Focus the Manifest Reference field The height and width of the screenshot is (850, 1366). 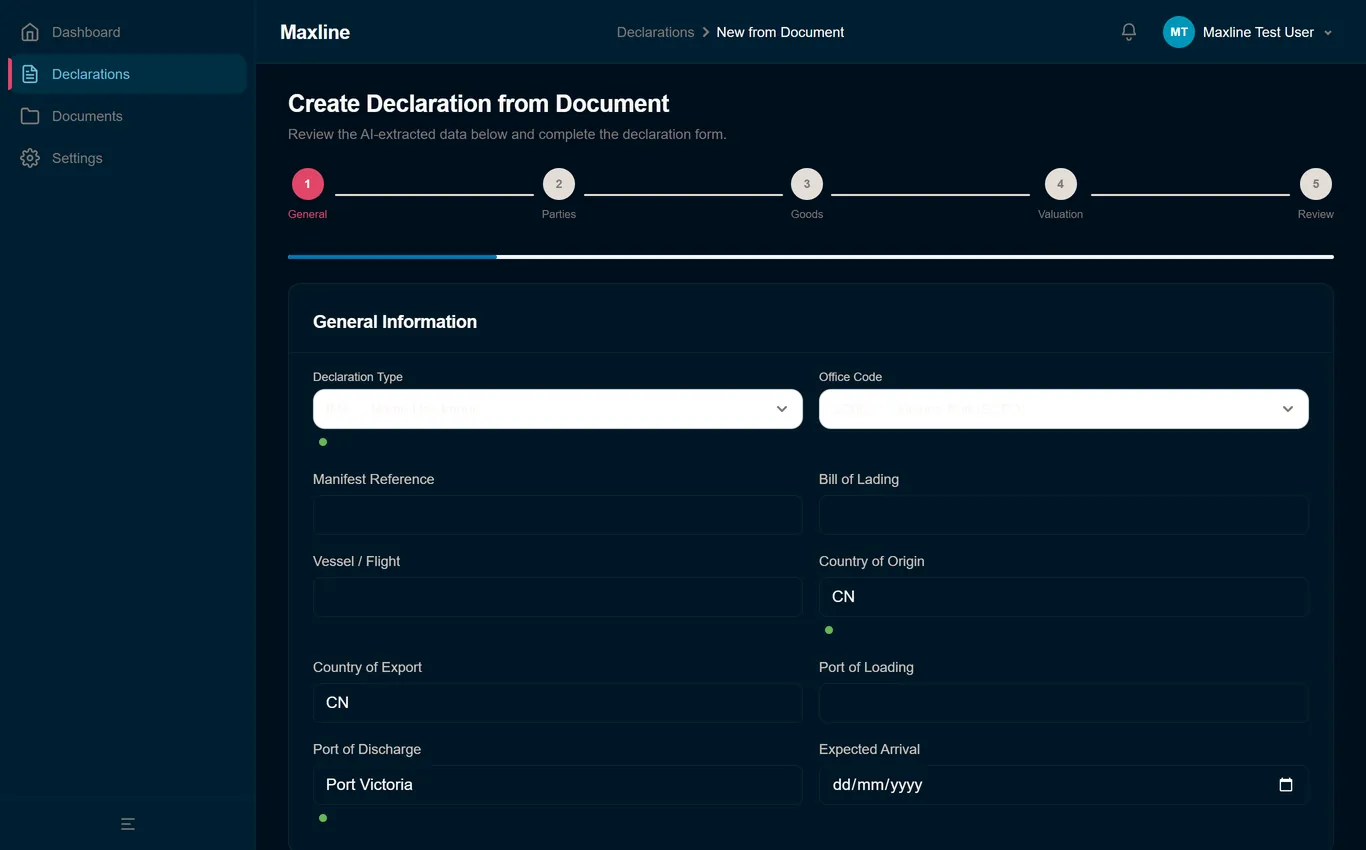point(558,515)
